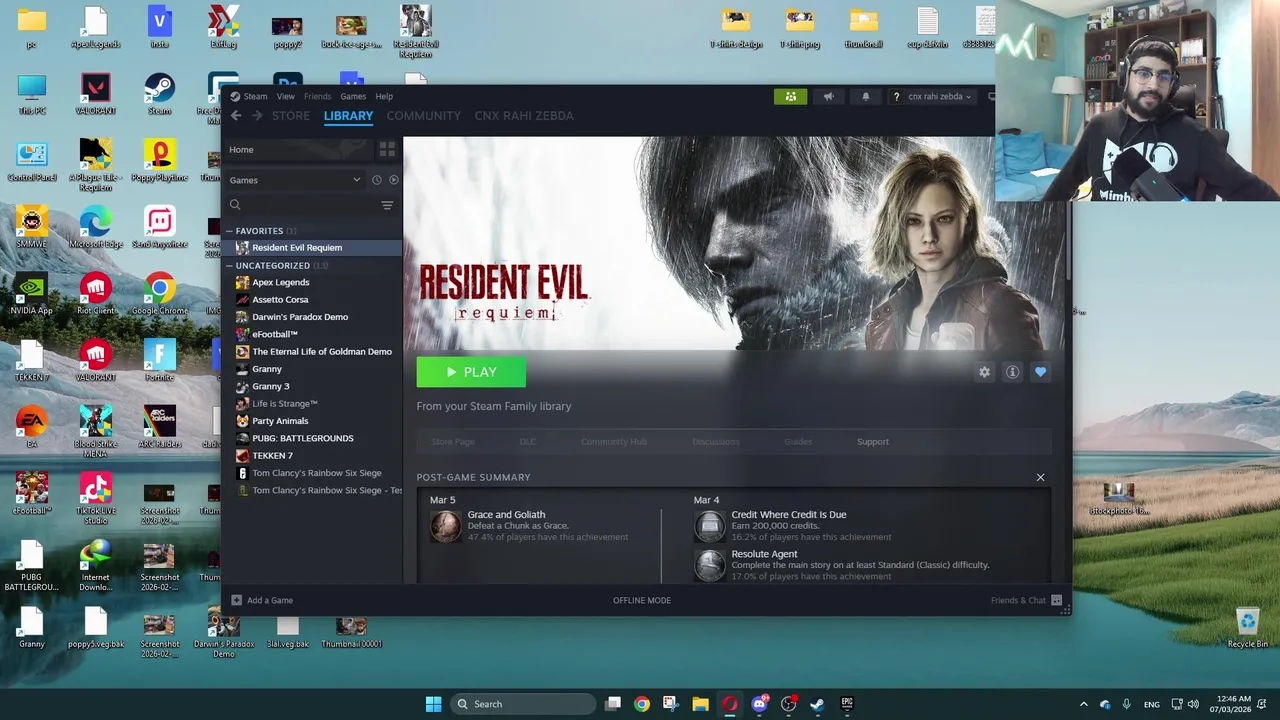Select Assetto Corsa in library list
Screen dimensions: 1280x720
280,300
